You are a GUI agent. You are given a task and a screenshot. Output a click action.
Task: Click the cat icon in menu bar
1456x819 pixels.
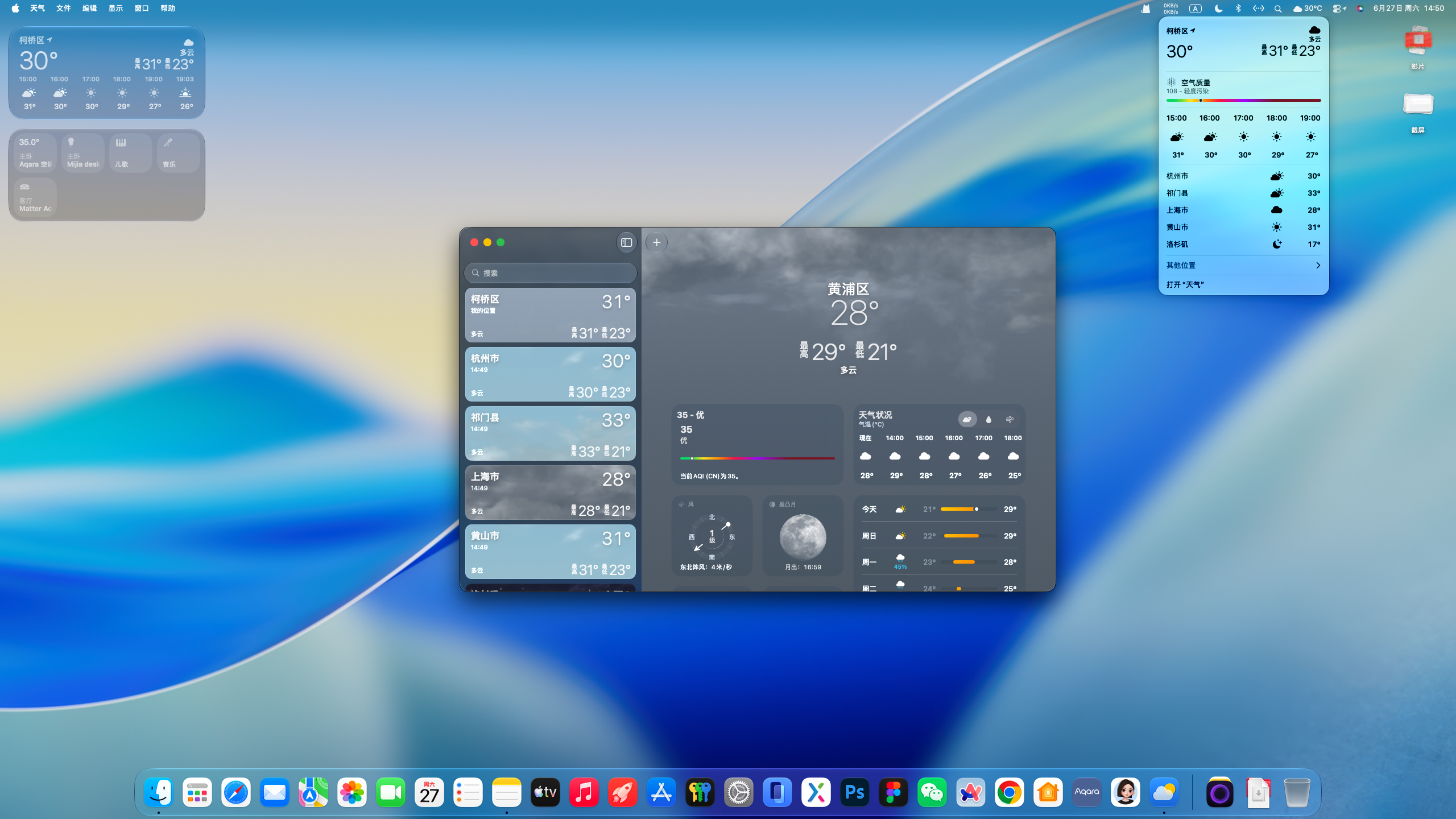(x=1145, y=9)
